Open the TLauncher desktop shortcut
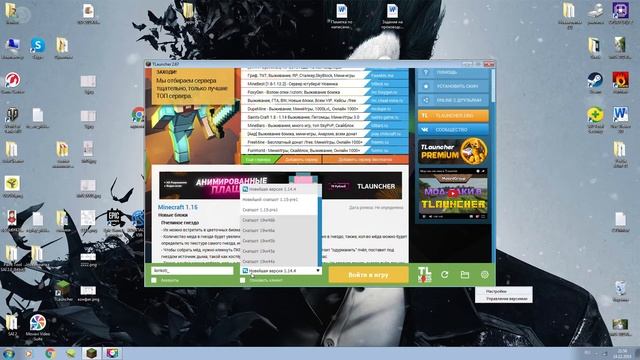Screen dimensions: 640x360 [63, 289]
